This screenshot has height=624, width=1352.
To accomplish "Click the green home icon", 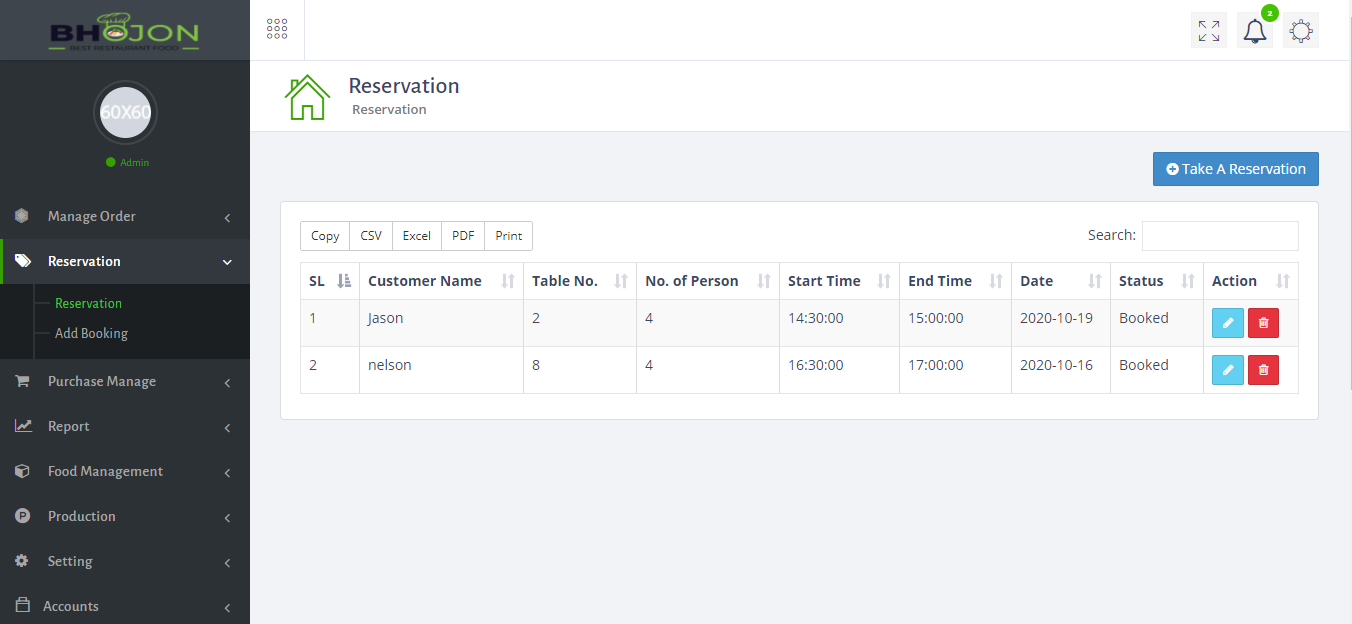I will pos(307,98).
